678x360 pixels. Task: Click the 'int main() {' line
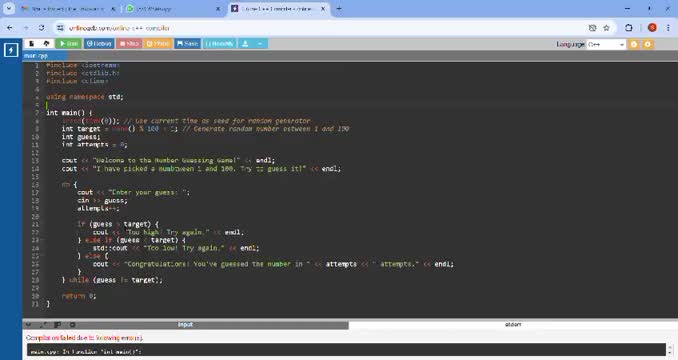pos(69,113)
